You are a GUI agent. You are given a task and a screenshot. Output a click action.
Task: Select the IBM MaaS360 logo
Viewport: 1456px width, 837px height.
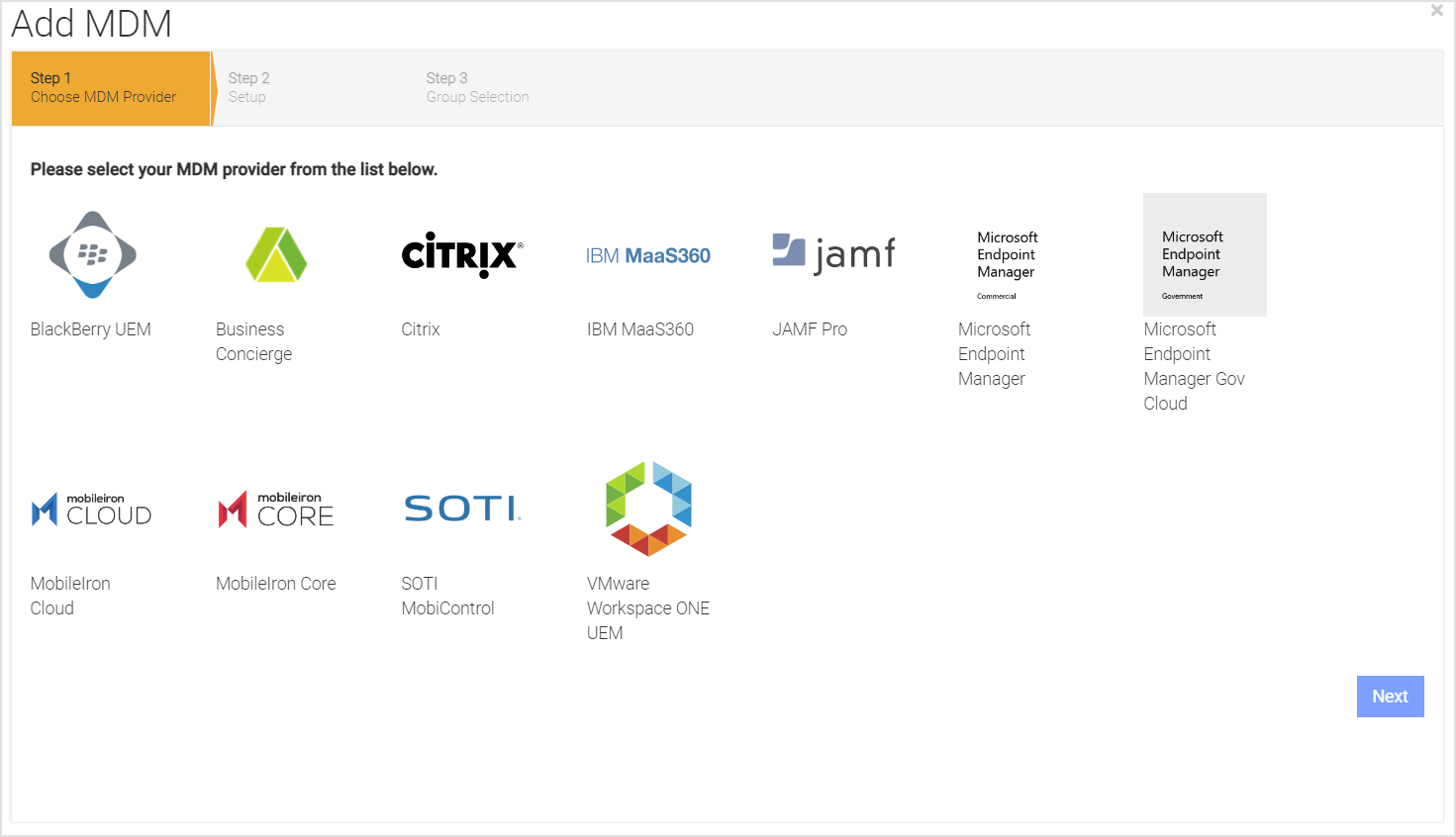[x=647, y=254]
